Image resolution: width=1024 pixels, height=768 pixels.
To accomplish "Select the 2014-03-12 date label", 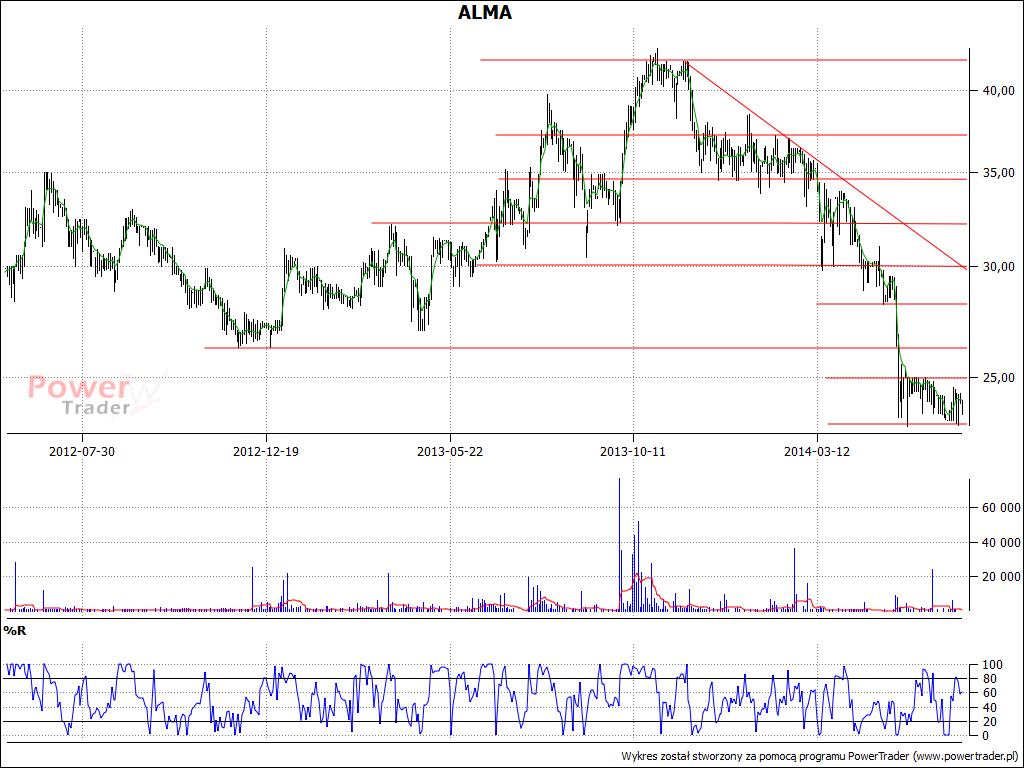I will coord(817,451).
